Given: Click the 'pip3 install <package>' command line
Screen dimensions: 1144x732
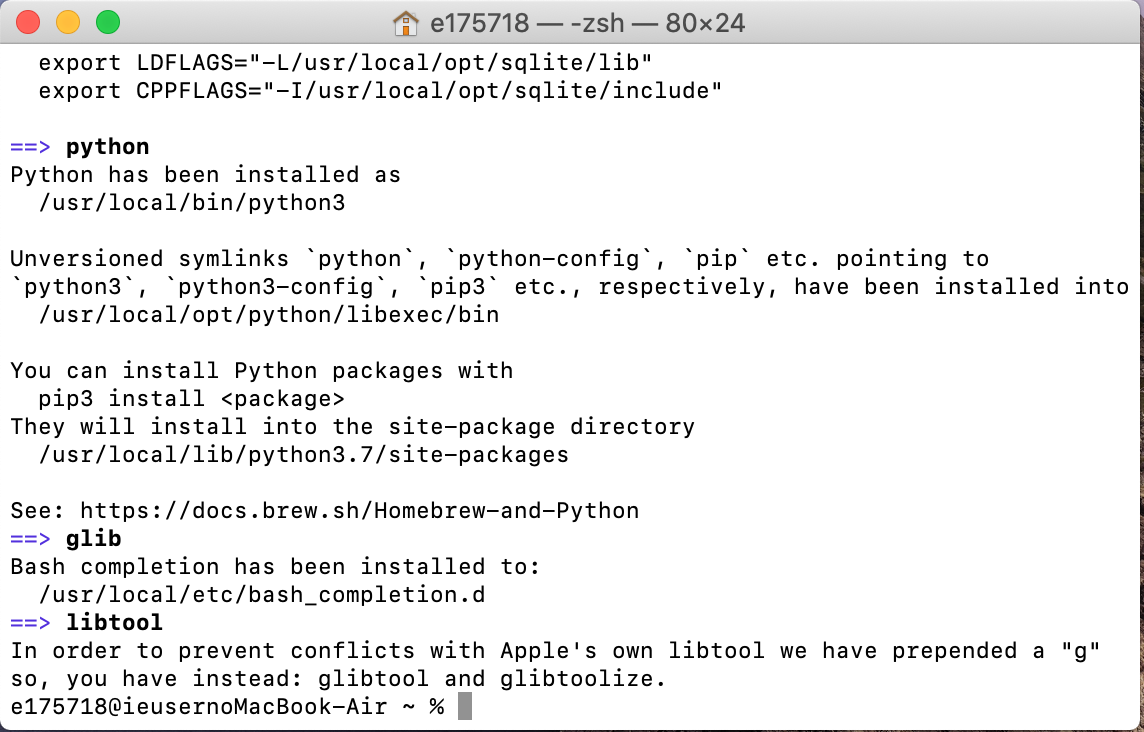Looking at the screenshot, I should click(192, 398).
